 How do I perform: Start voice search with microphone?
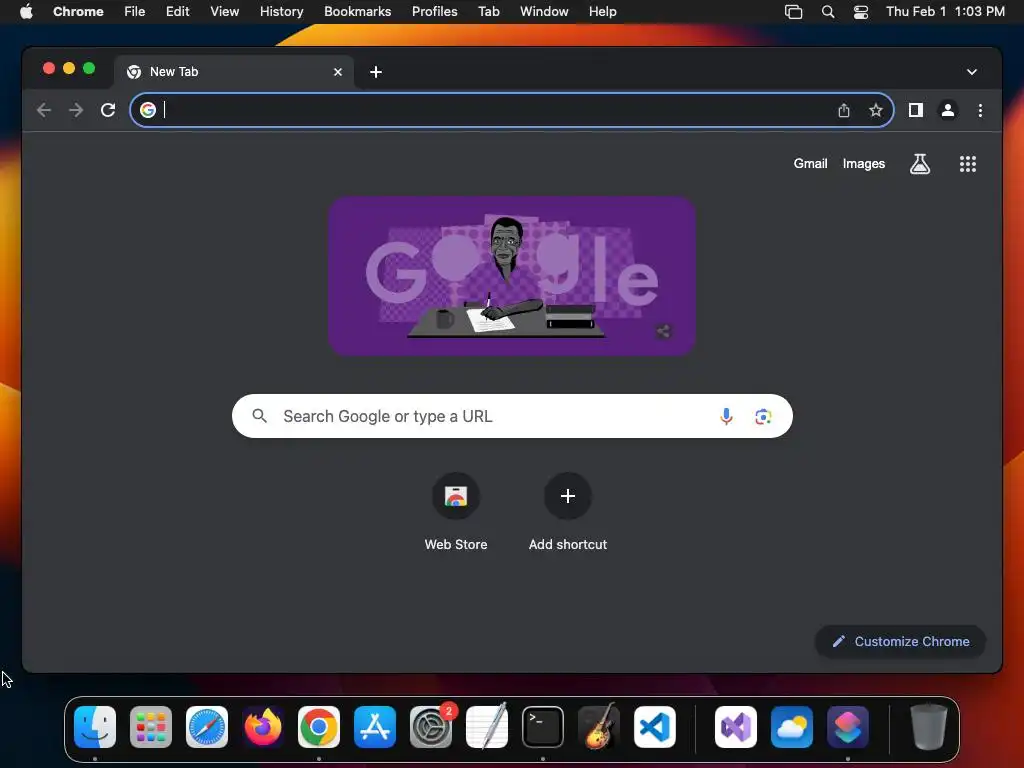pos(726,416)
